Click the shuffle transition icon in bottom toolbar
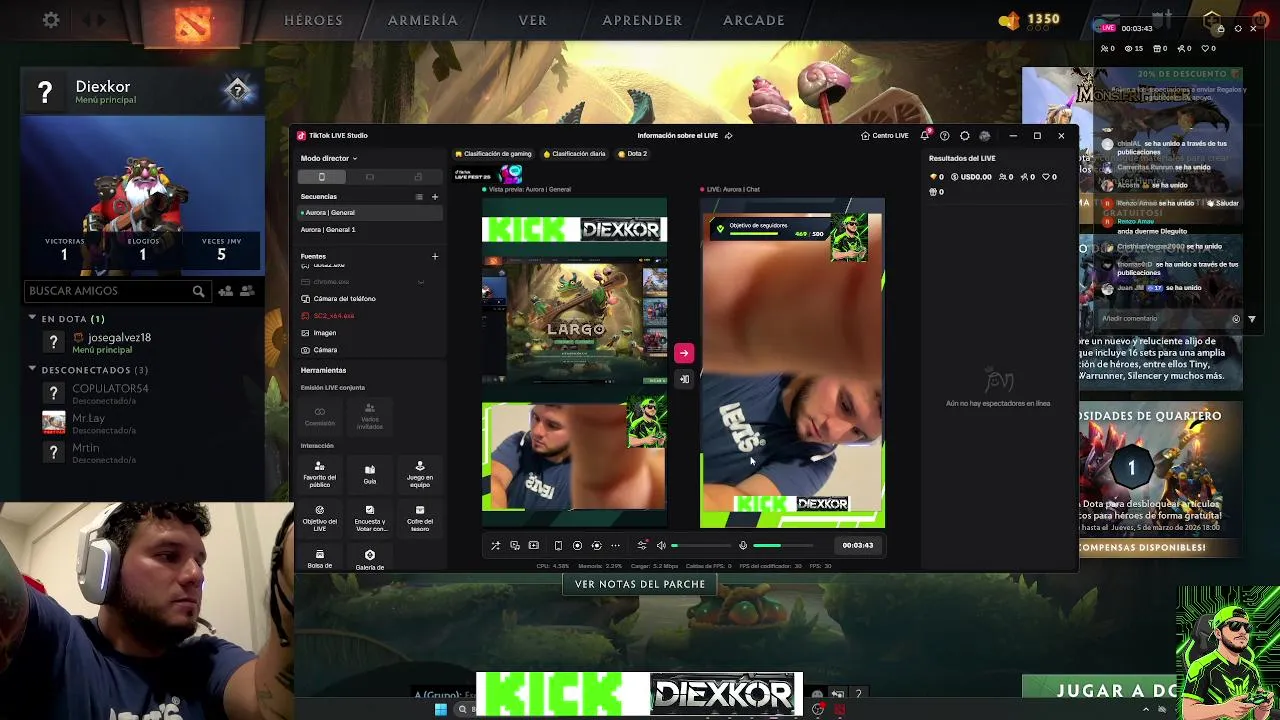Image resolution: width=1280 pixels, height=720 pixels. [x=495, y=545]
